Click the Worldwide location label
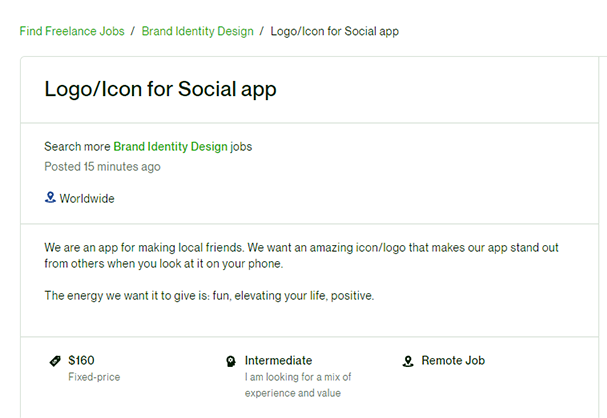607x418 pixels. [87, 199]
